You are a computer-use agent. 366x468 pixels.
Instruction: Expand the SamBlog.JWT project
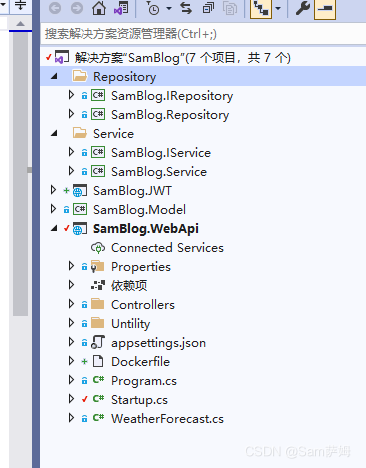53,190
